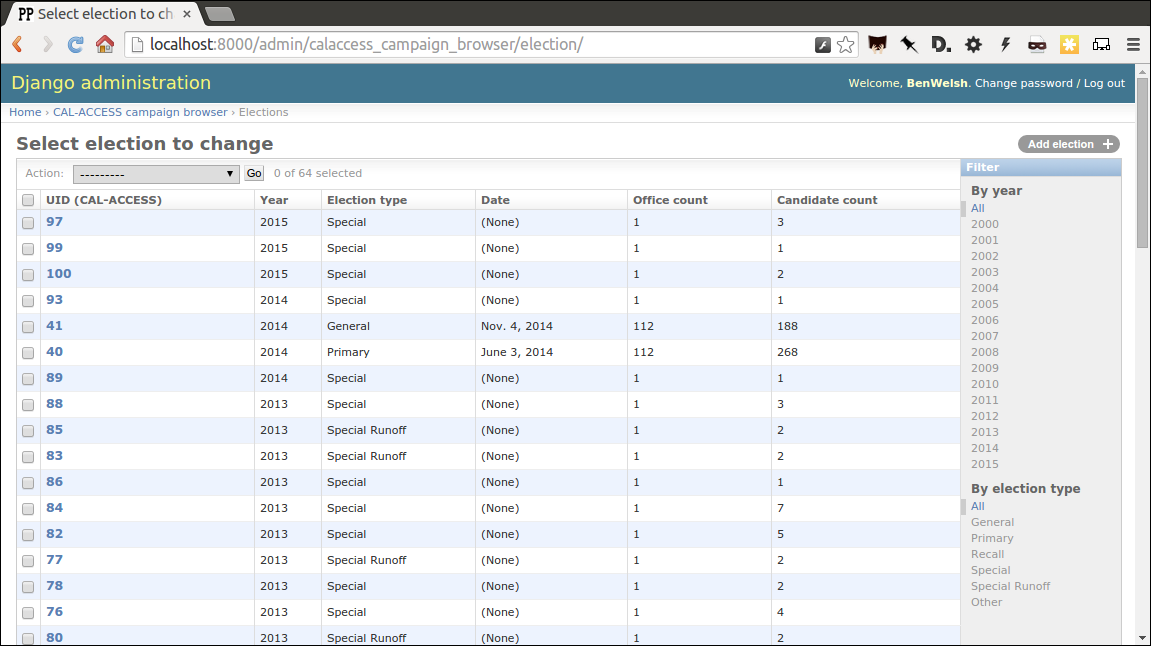This screenshot has height=646, width=1151.
Task: Check the checkbox for election 97
Action: click(x=27, y=222)
